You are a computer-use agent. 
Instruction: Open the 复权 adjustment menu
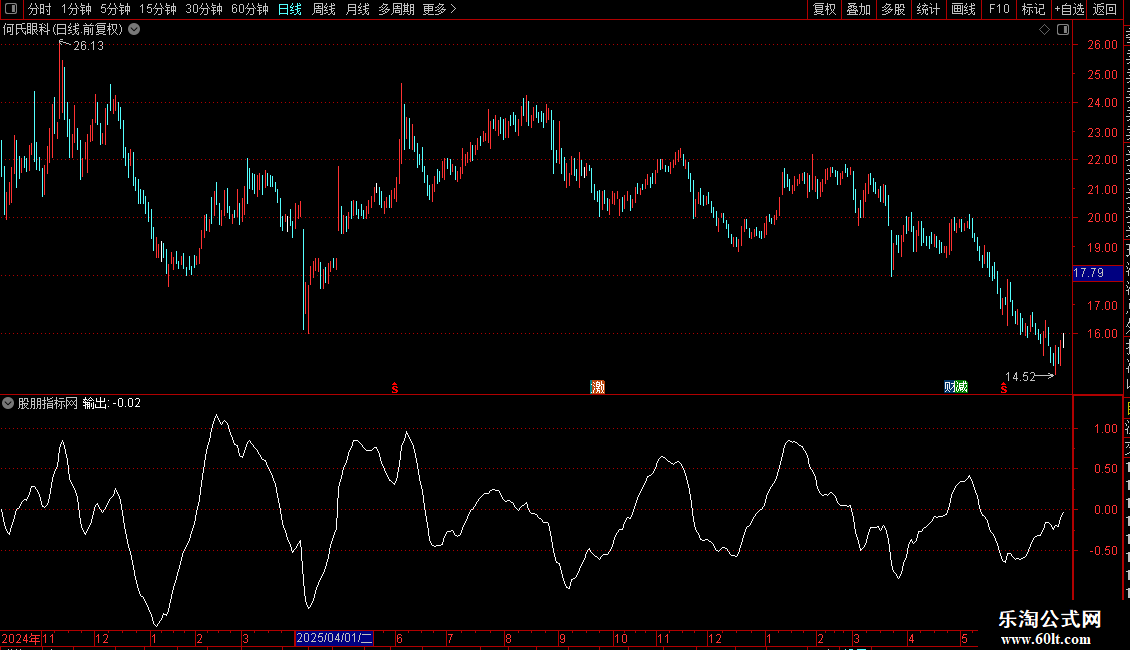(824, 9)
